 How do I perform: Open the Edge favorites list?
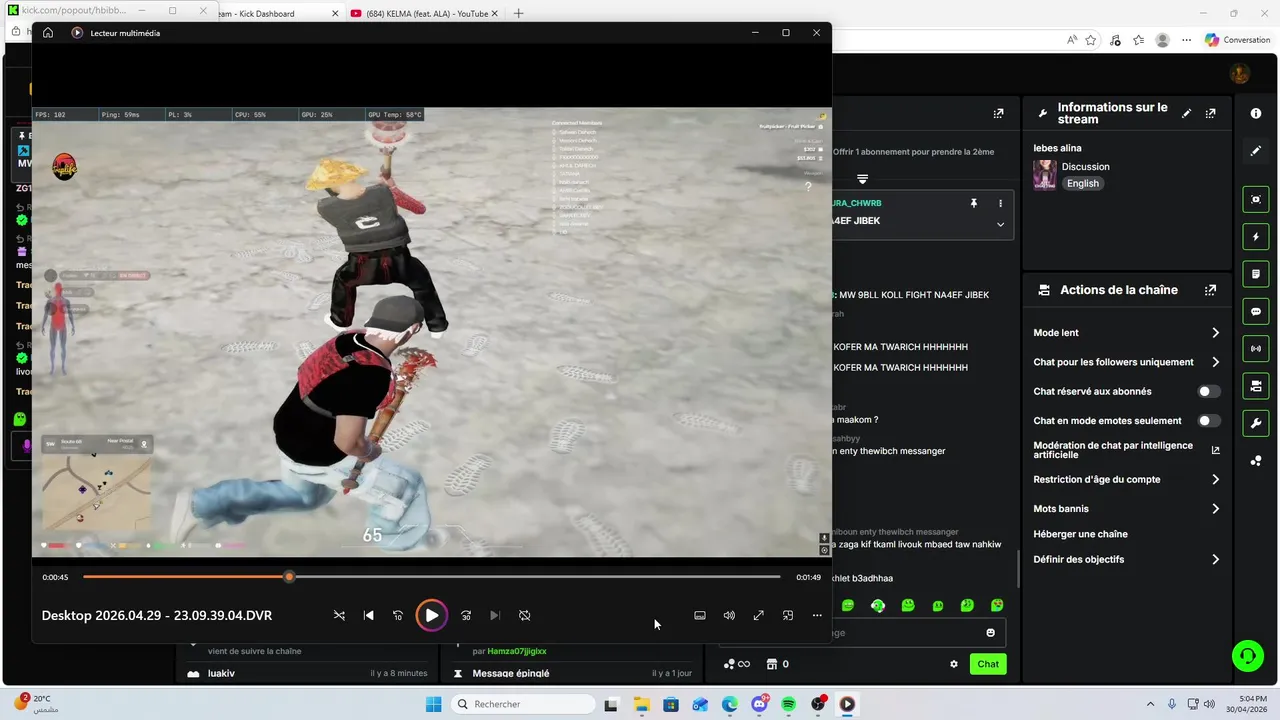[1139, 40]
